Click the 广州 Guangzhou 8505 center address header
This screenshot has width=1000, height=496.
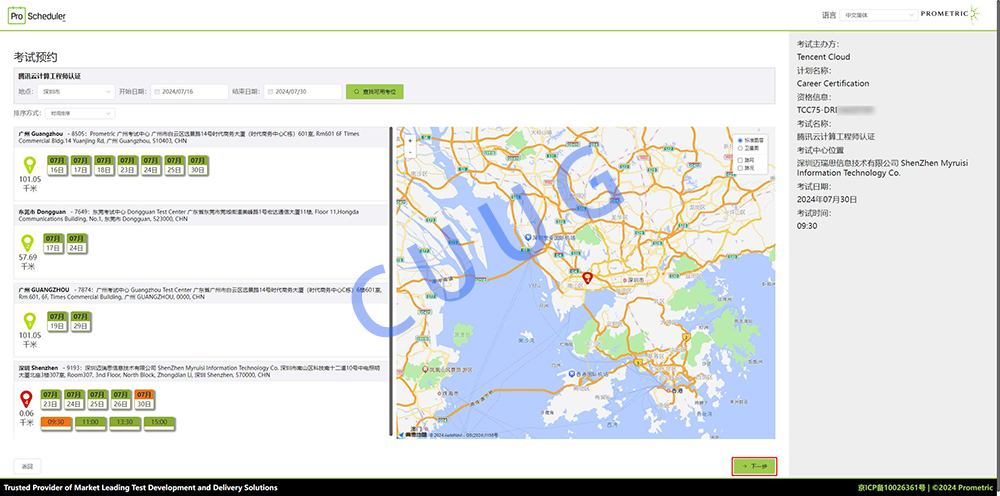(201, 137)
